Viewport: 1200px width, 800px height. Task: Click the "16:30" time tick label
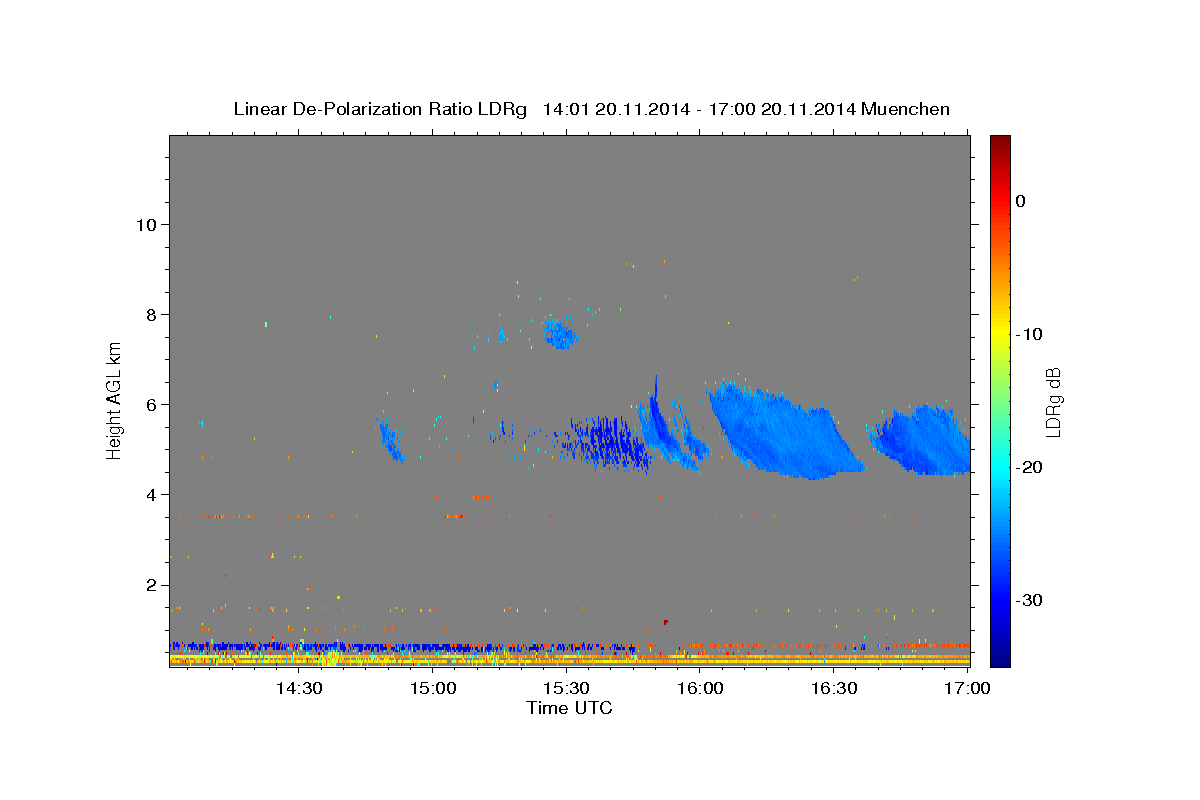click(x=834, y=688)
